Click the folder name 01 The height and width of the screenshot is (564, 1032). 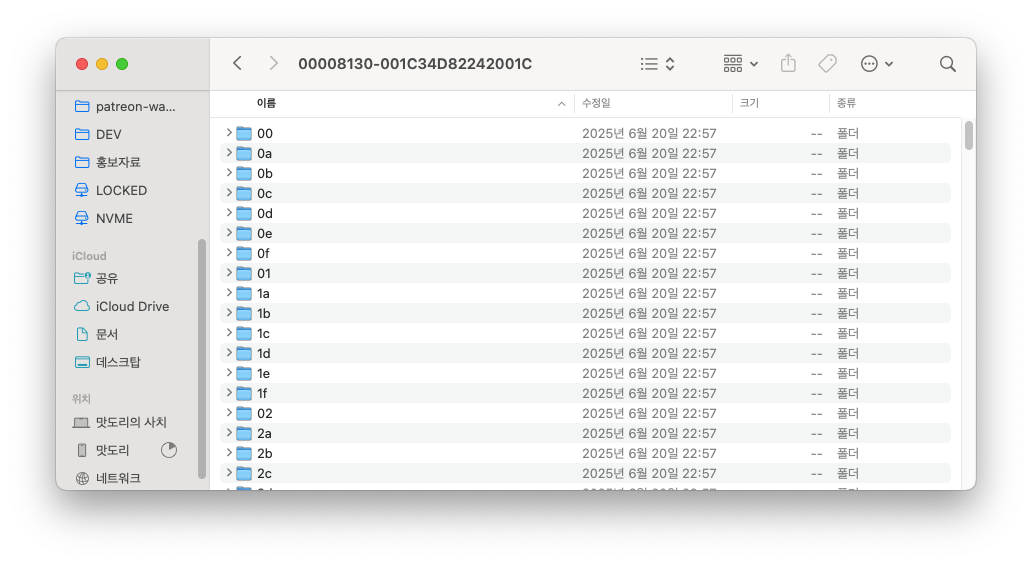[x=264, y=273]
